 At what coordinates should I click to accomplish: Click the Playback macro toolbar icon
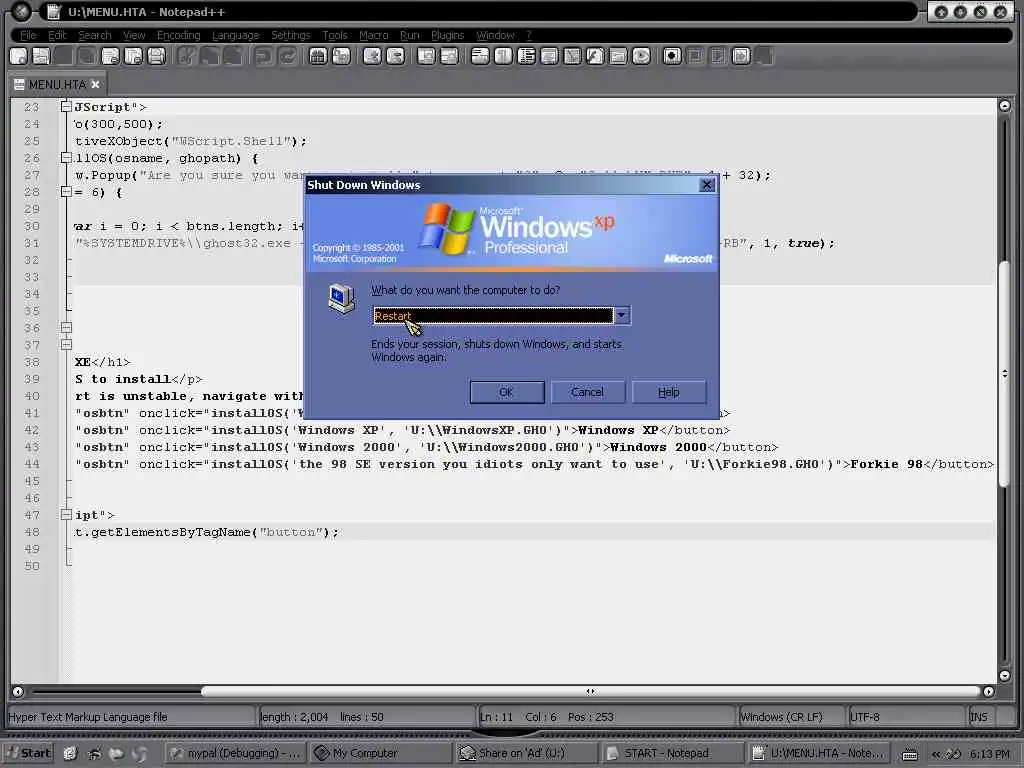[718, 56]
